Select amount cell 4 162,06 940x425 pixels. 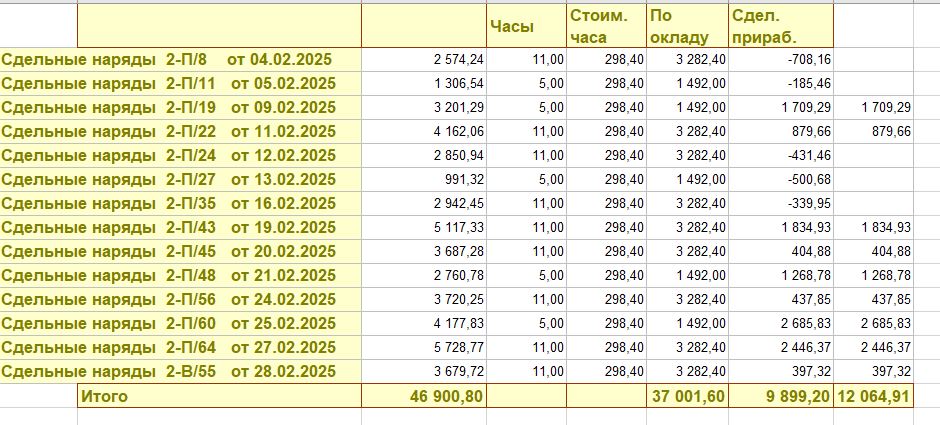[424, 132]
